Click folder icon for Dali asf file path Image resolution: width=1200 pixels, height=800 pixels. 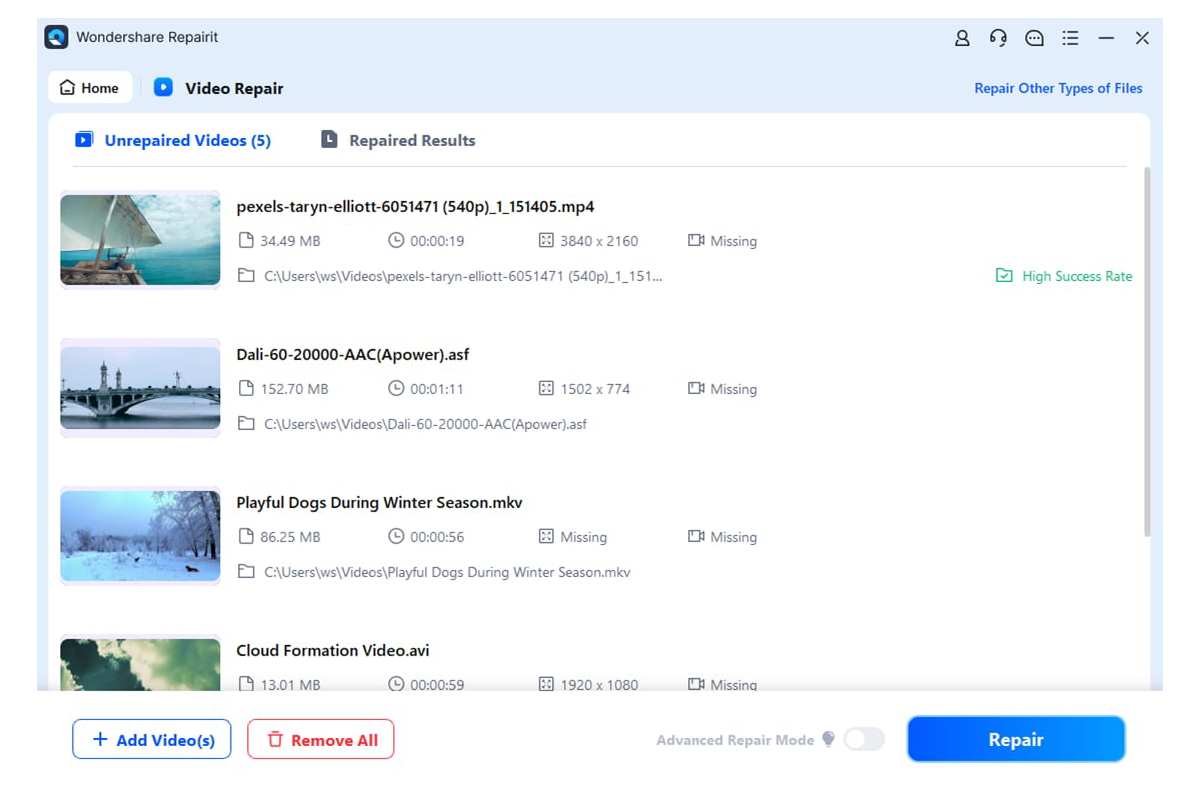246,424
